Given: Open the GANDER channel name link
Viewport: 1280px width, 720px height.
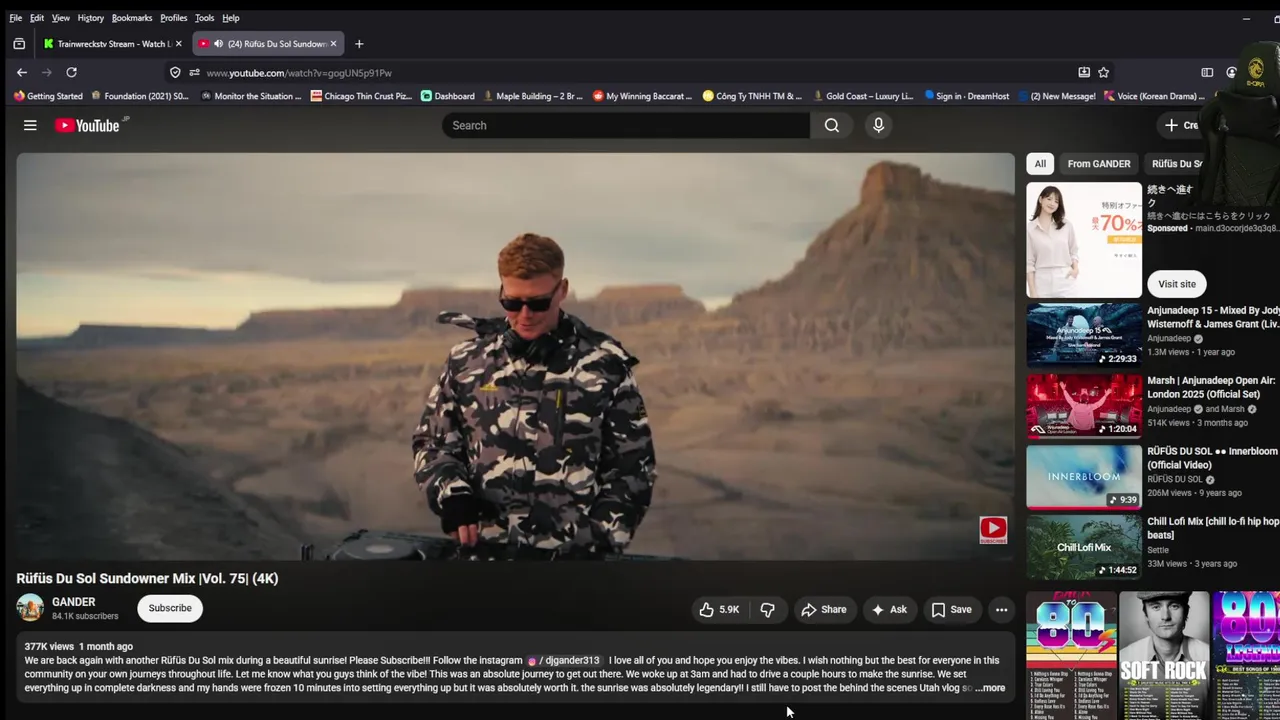Looking at the screenshot, I should coord(74,602).
